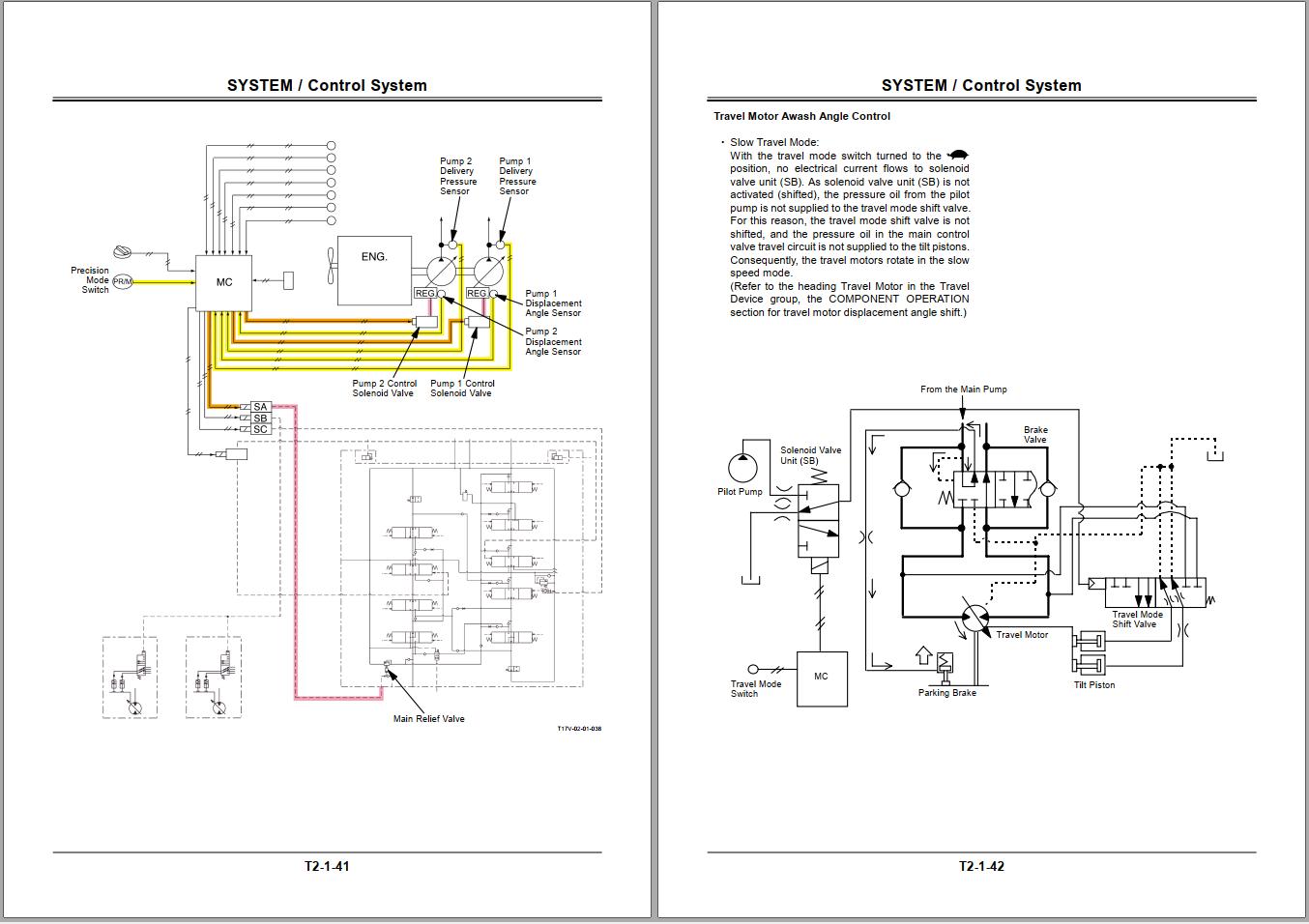This screenshot has width=1309, height=924.
Task: Click the Tilt Piston cylinder symbols
Action: click(x=1090, y=652)
